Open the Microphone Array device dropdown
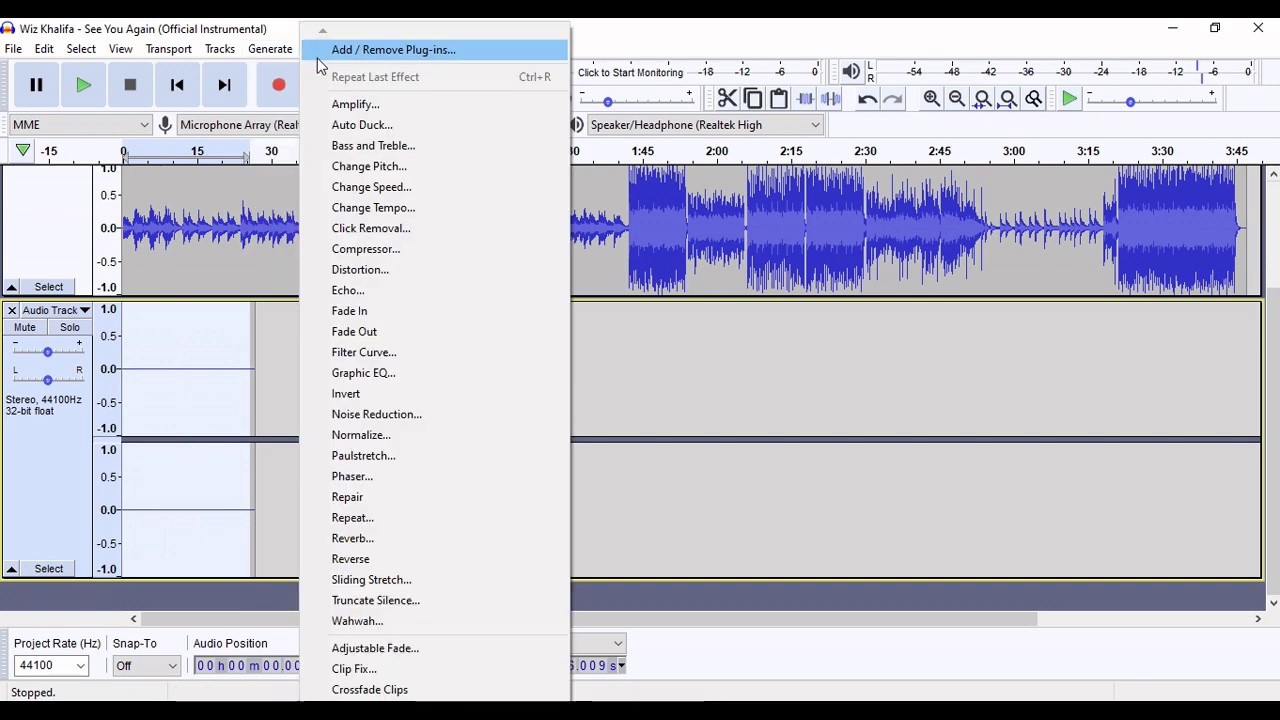This screenshot has width=1280, height=720. coord(238,125)
